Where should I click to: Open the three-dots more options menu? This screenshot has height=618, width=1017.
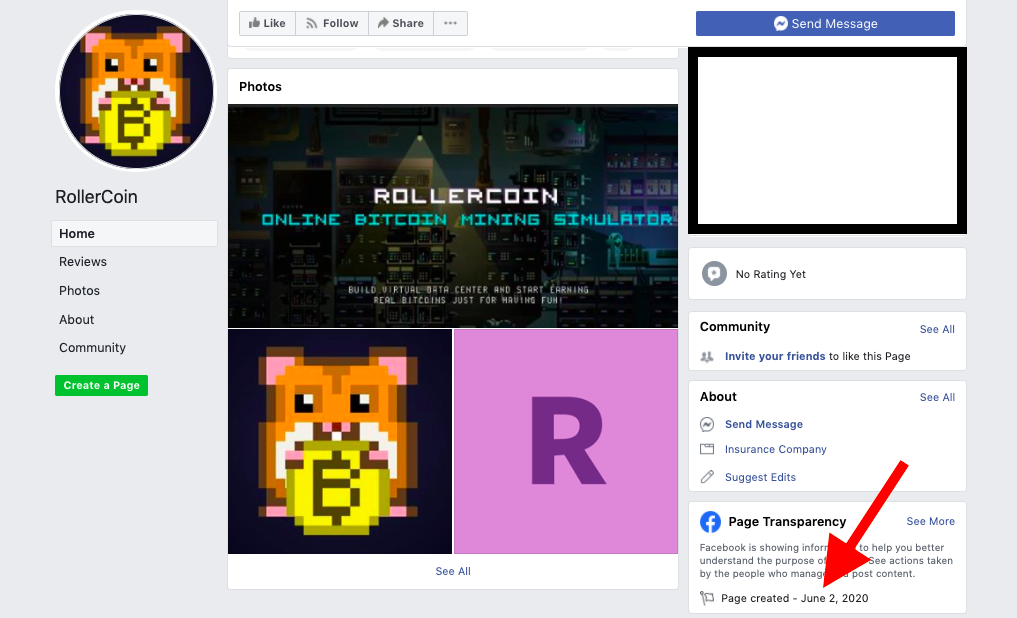tap(450, 23)
